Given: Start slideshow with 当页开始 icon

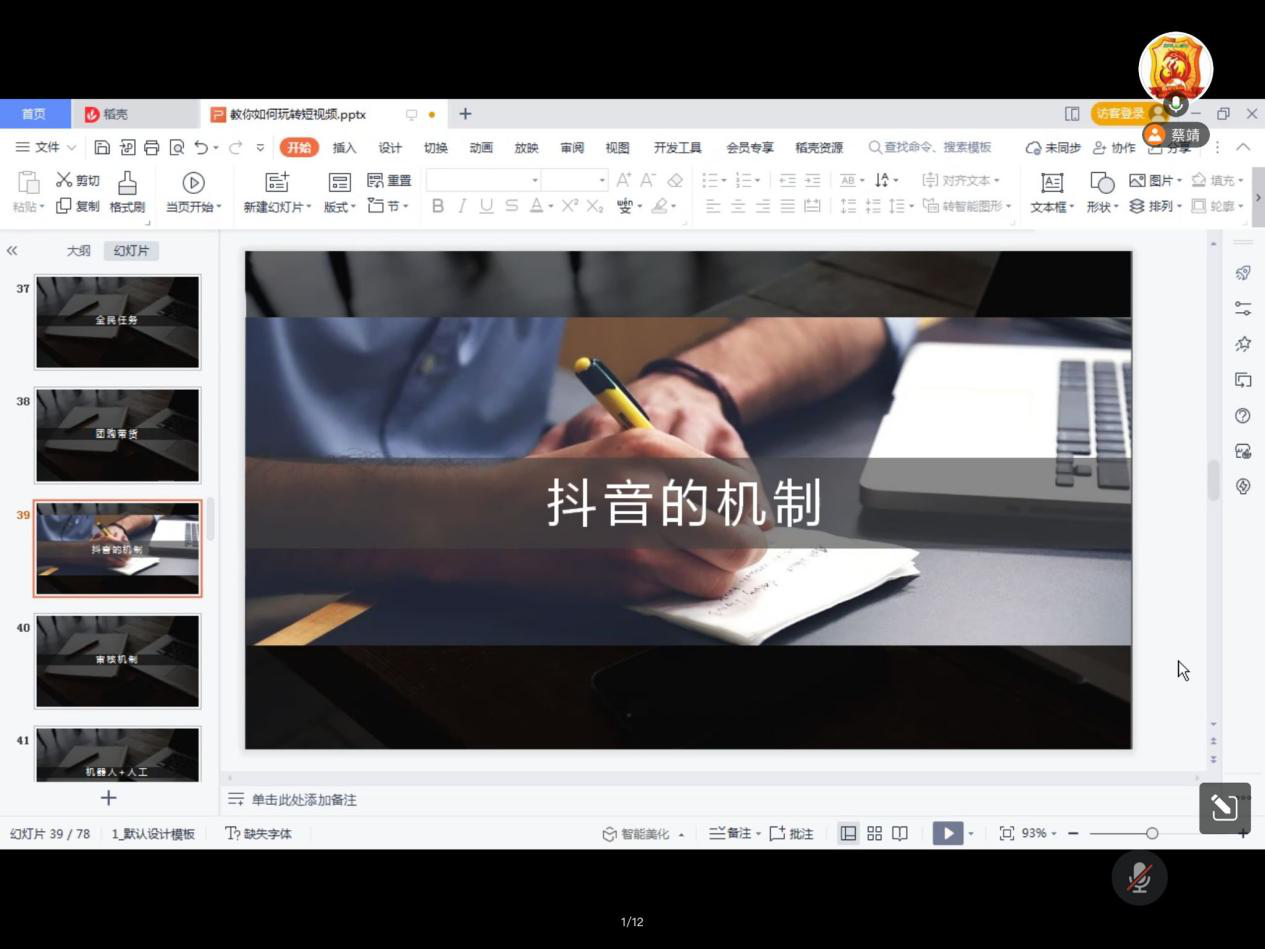Looking at the screenshot, I should pyautogui.click(x=193, y=182).
